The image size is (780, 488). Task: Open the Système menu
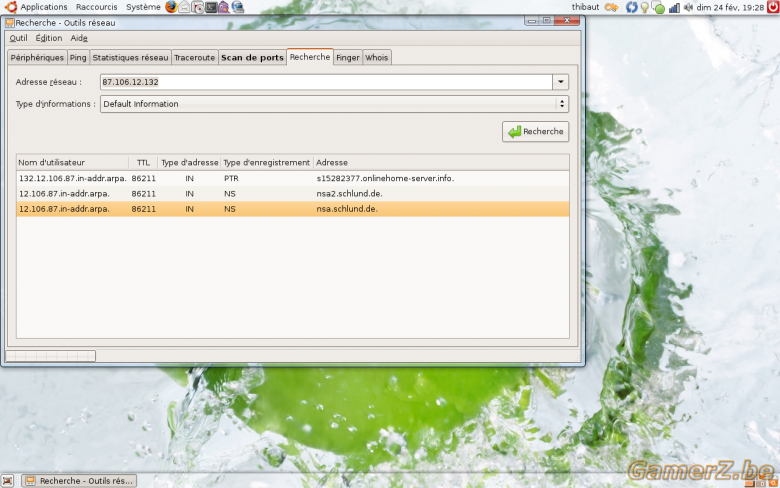pos(143,7)
